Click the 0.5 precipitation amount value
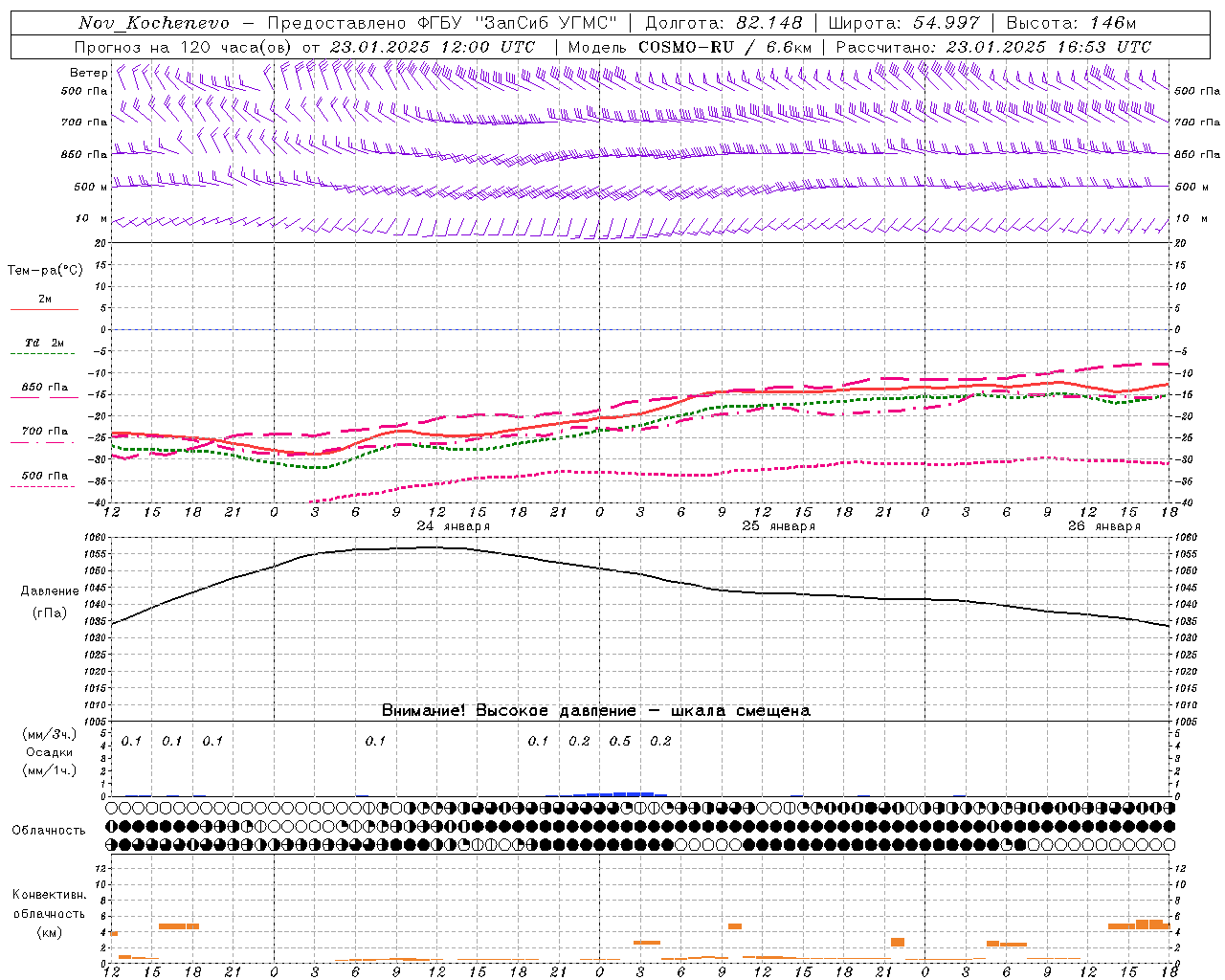The width and height of the screenshot is (1225, 980). click(x=620, y=742)
